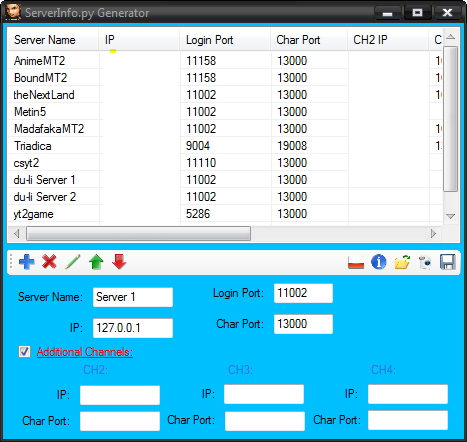Viewport: 467px width, 442px height.
Task: Click the vertical scrollbar thumb
Action: coord(450,119)
